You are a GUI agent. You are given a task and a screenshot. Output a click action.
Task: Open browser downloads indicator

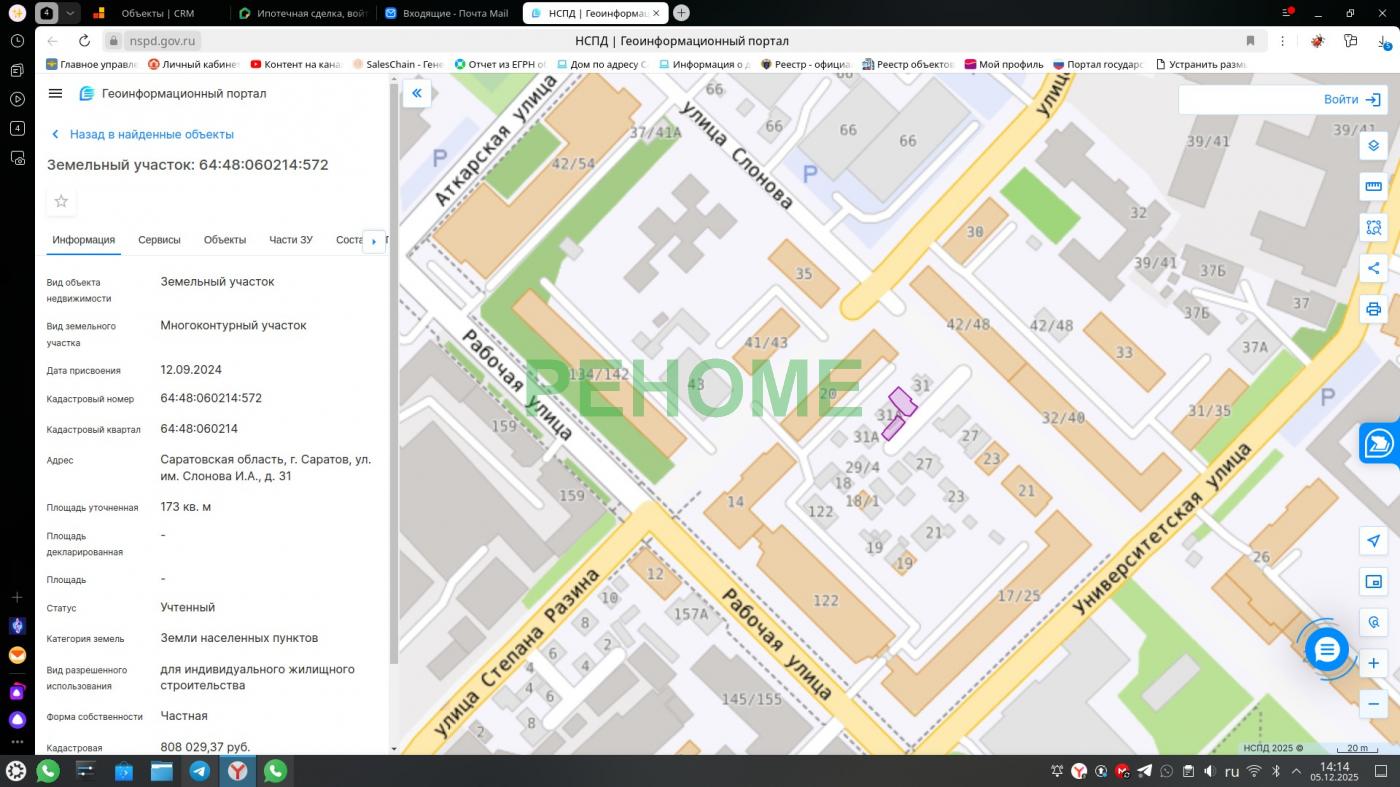[x=1383, y=41]
